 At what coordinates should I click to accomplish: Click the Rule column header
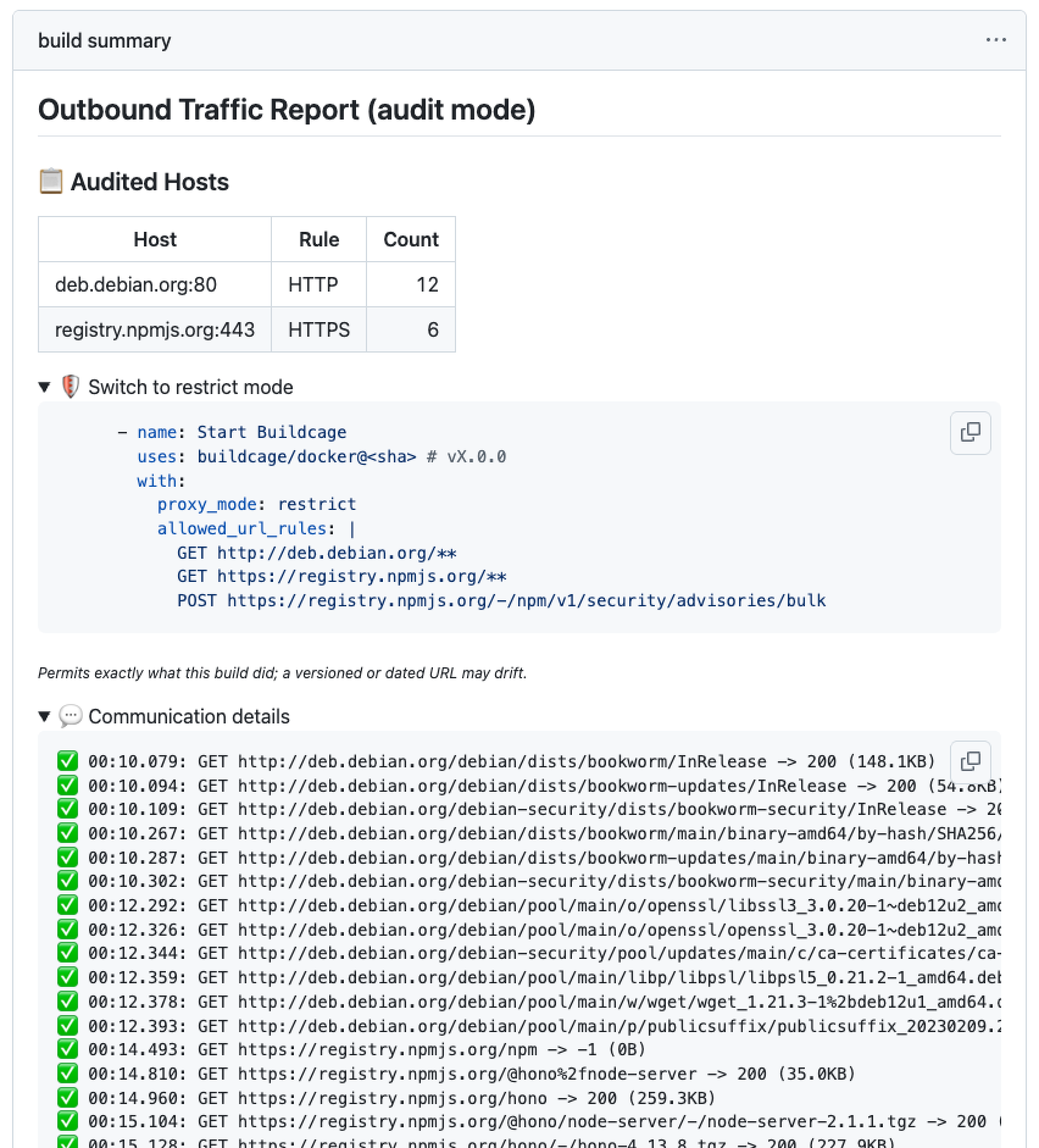319,240
